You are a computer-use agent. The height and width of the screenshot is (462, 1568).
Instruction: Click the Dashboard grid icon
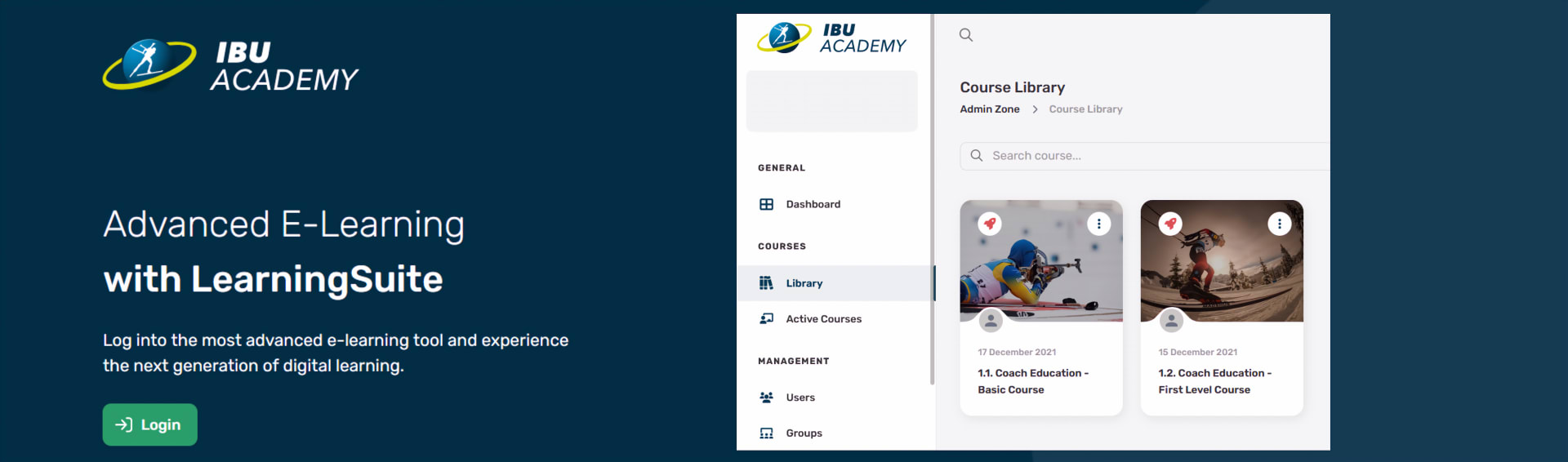pos(766,204)
